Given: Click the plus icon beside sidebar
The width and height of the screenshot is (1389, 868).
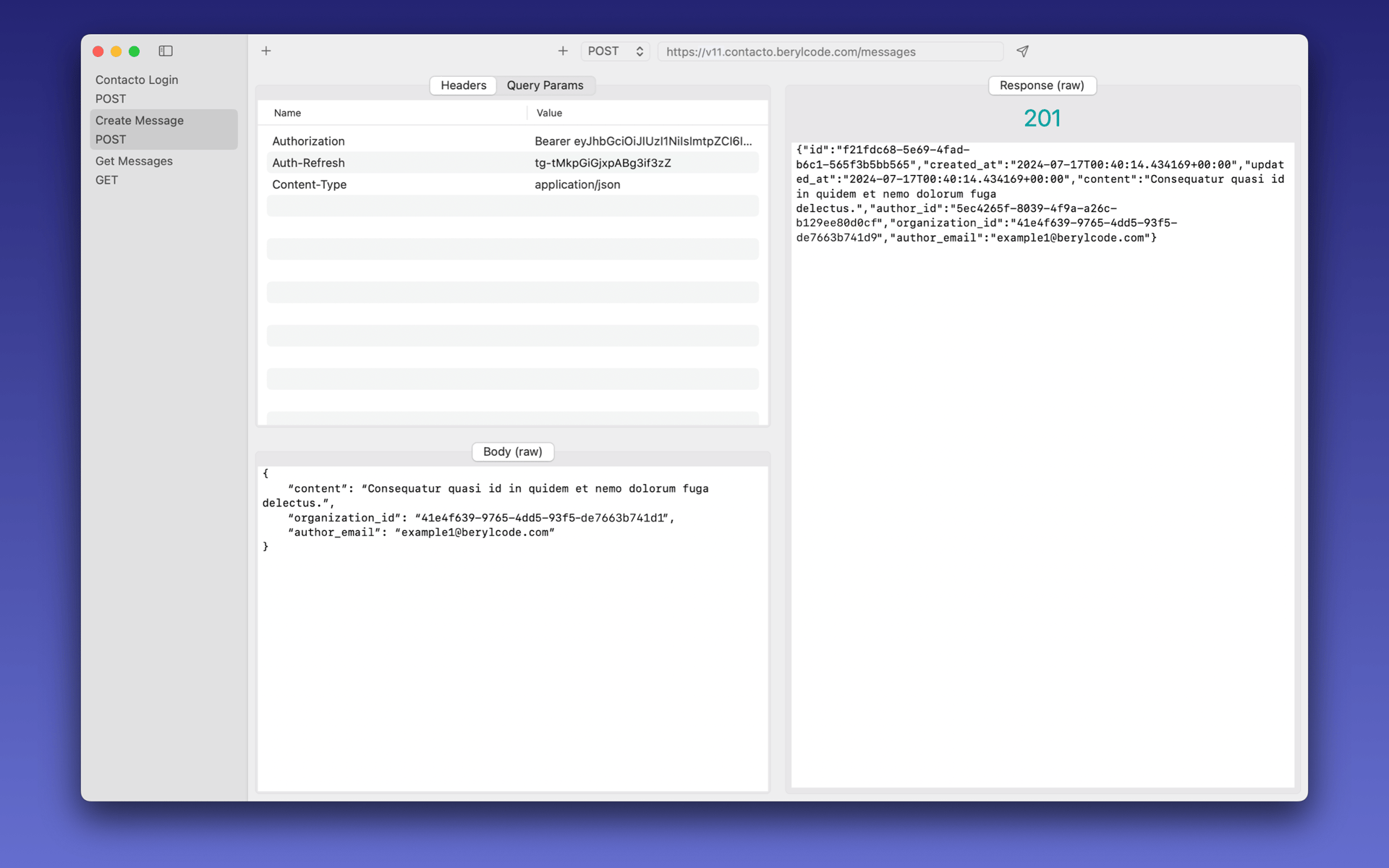Looking at the screenshot, I should (266, 51).
